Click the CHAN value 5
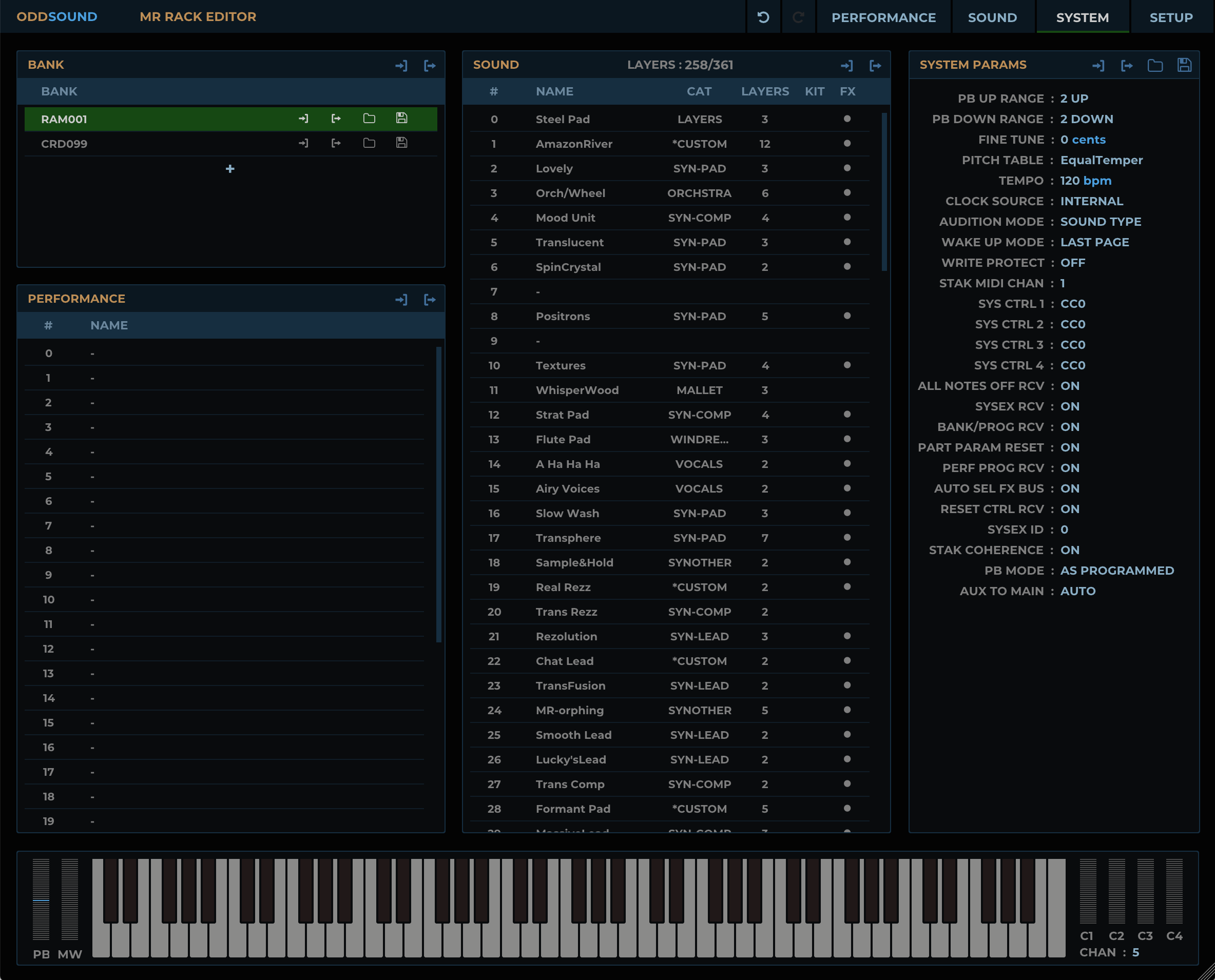 (1135, 952)
